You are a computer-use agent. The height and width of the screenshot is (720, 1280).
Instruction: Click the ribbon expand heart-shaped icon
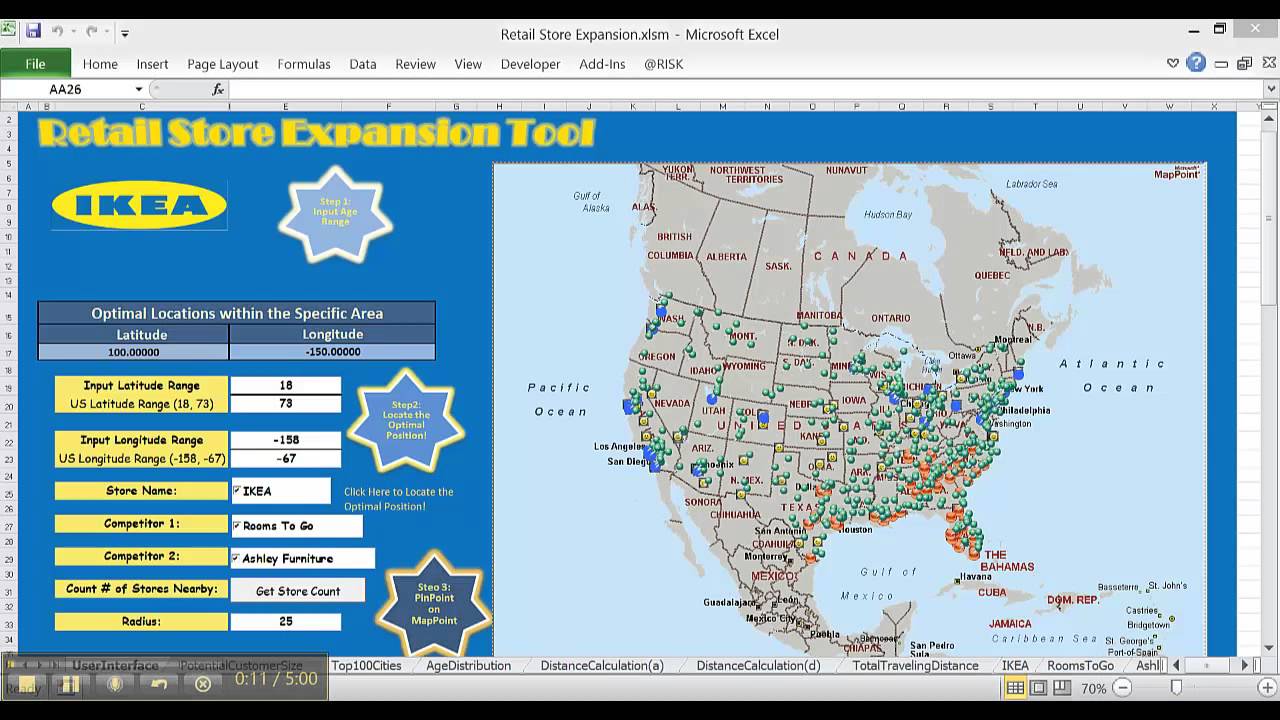(1173, 63)
